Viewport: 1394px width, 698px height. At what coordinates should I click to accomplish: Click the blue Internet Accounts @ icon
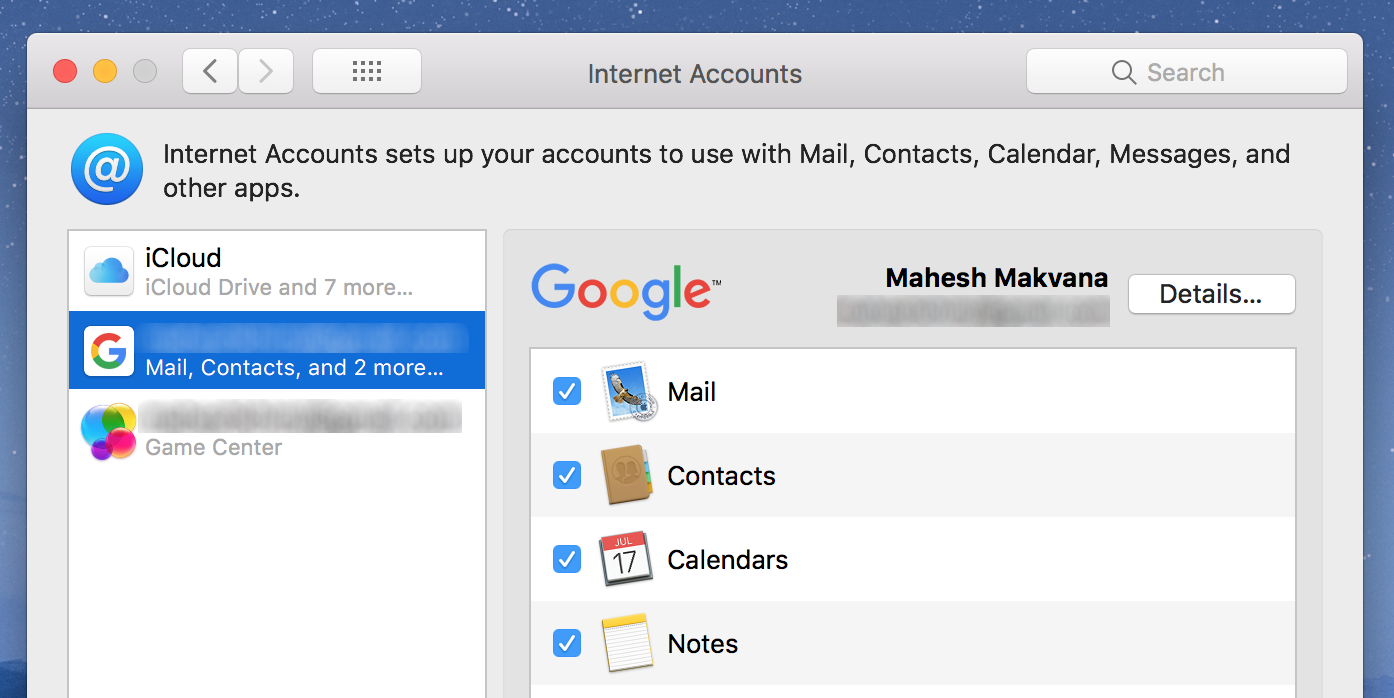pyautogui.click(x=107, y=169)
